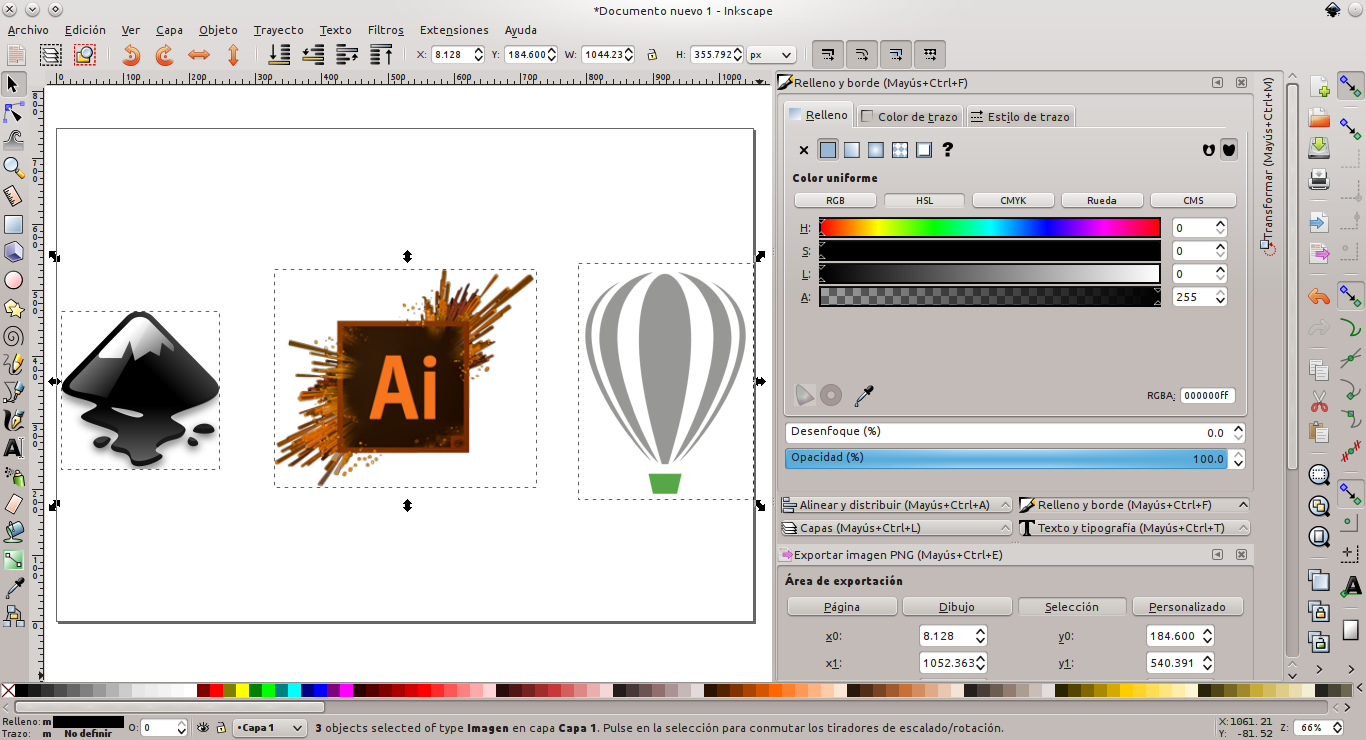Select the Star tool

[x=14, y=309]
